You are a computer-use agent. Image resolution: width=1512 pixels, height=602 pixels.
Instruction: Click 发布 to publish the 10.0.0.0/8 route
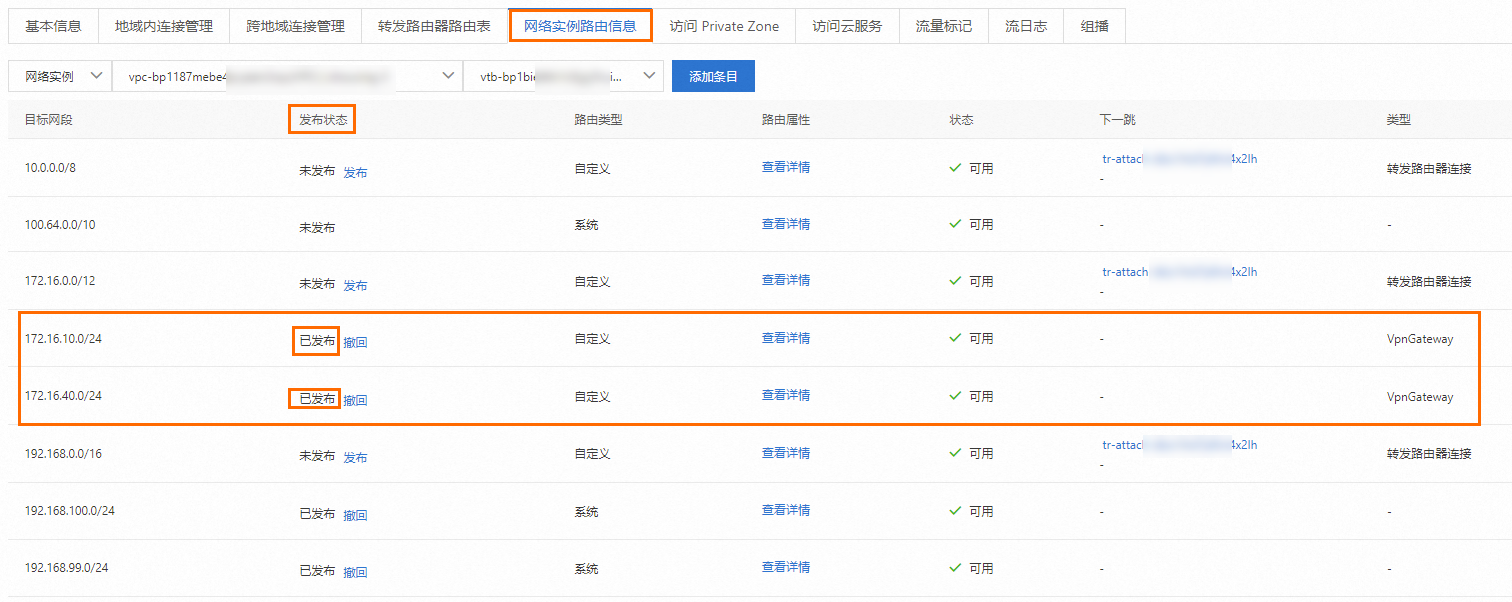click(x=356, y=171)
